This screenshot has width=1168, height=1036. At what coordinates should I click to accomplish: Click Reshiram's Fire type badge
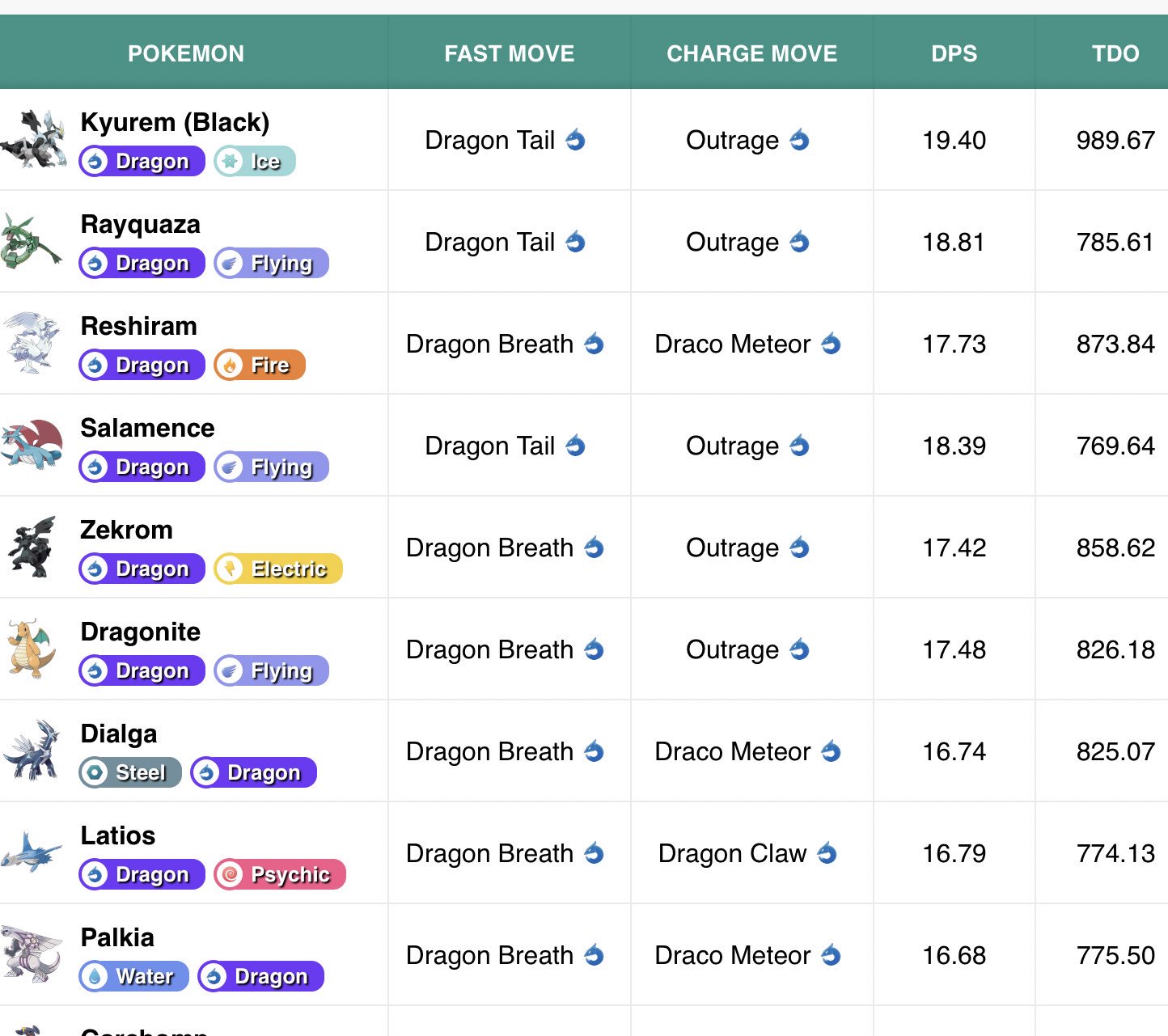click(x=260, y=365)
